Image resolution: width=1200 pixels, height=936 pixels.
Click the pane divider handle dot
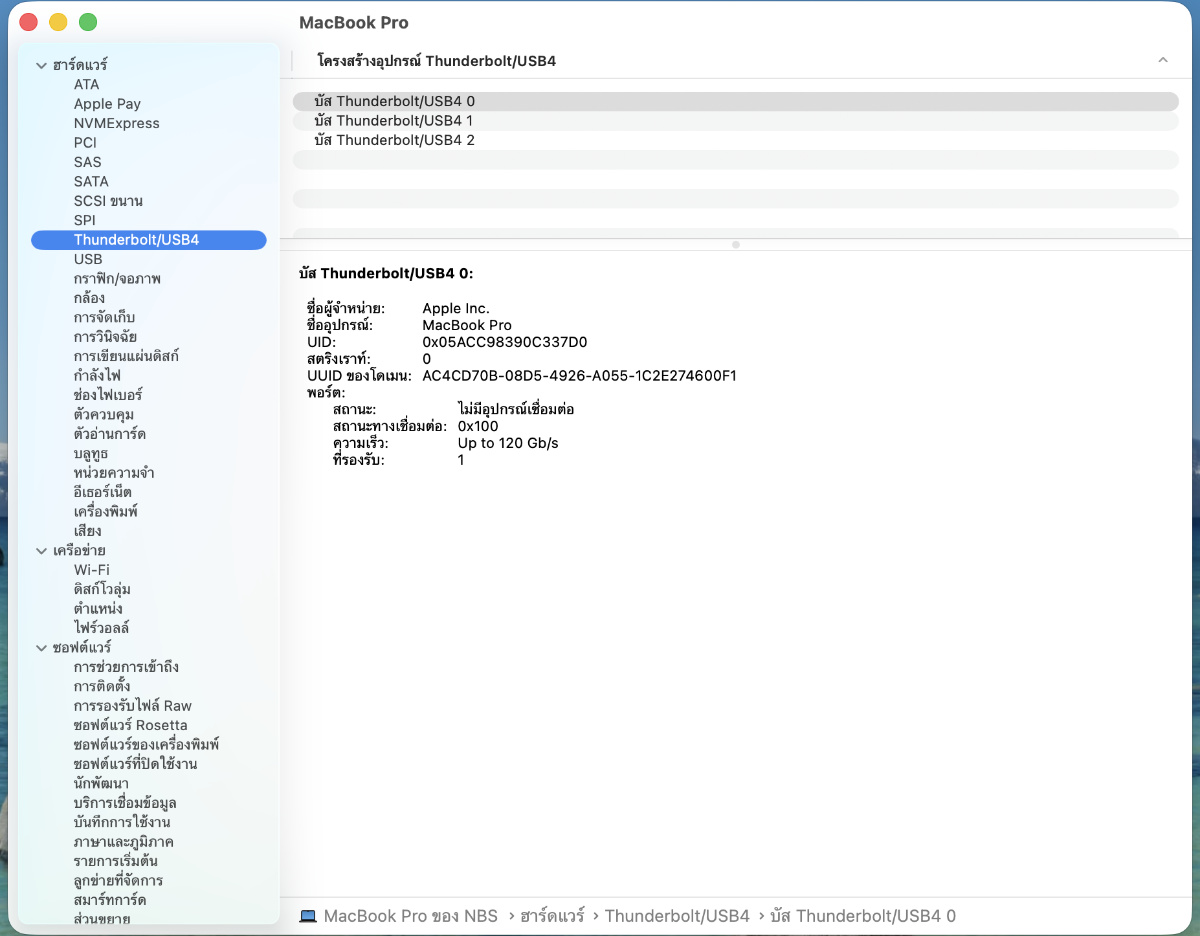736,244
